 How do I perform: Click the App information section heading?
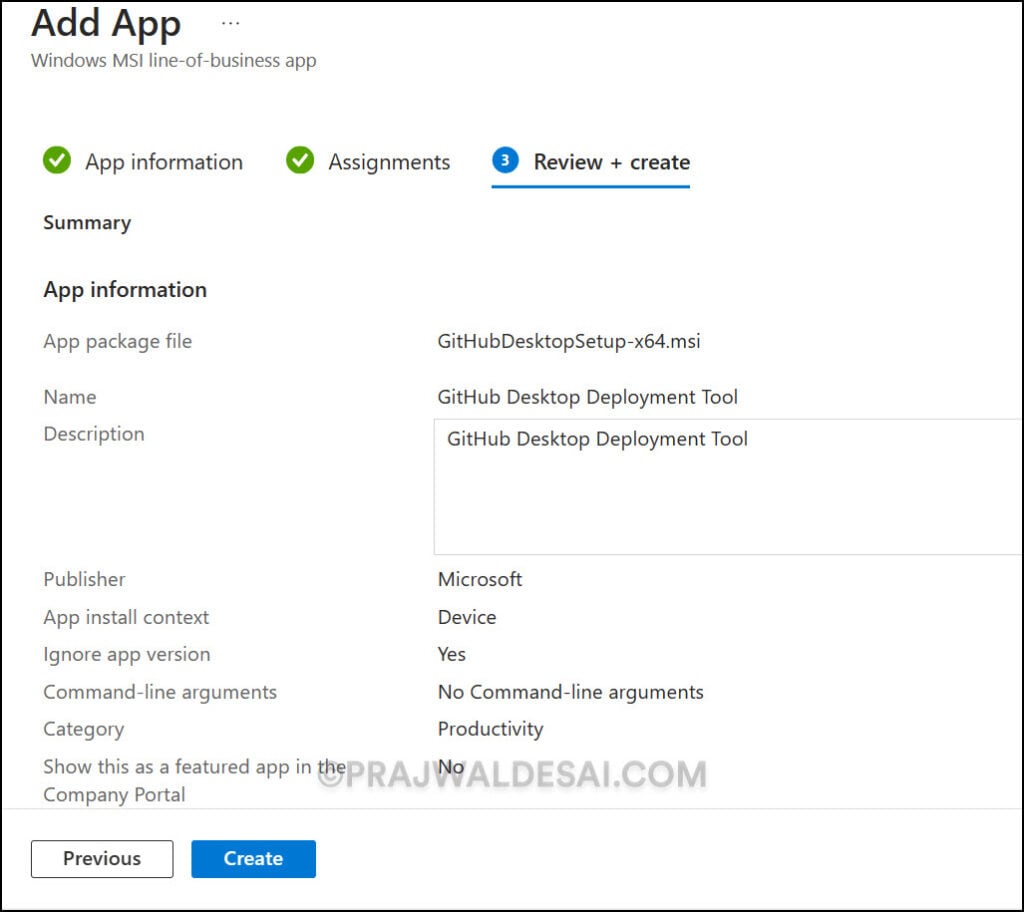[x=125, y=289]
